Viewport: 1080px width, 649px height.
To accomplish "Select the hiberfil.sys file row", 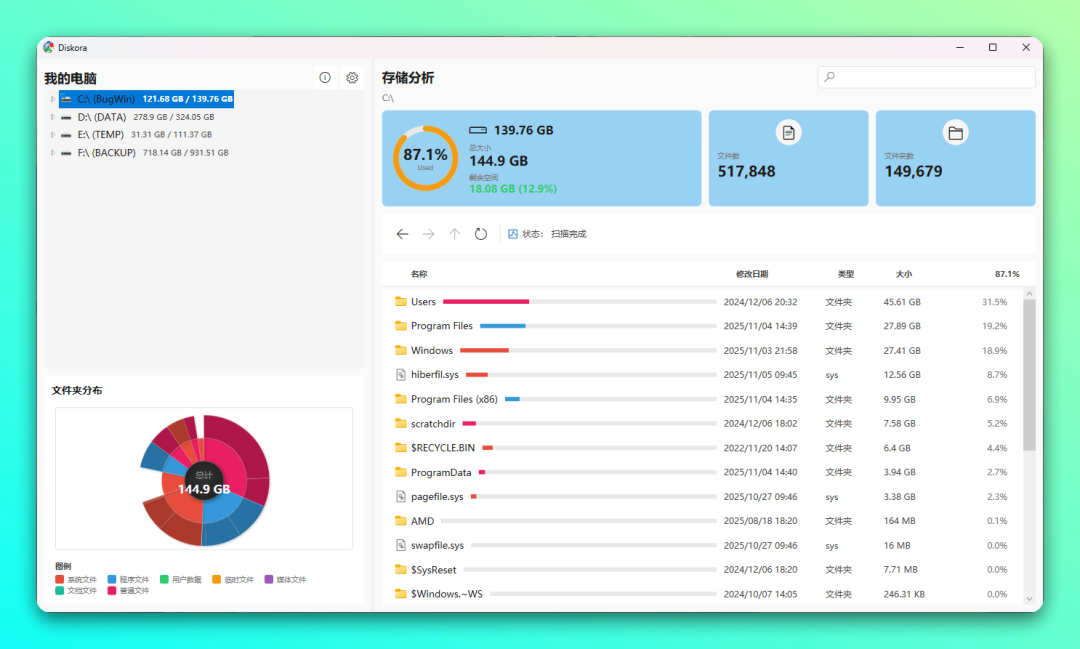I will [434, 375].
